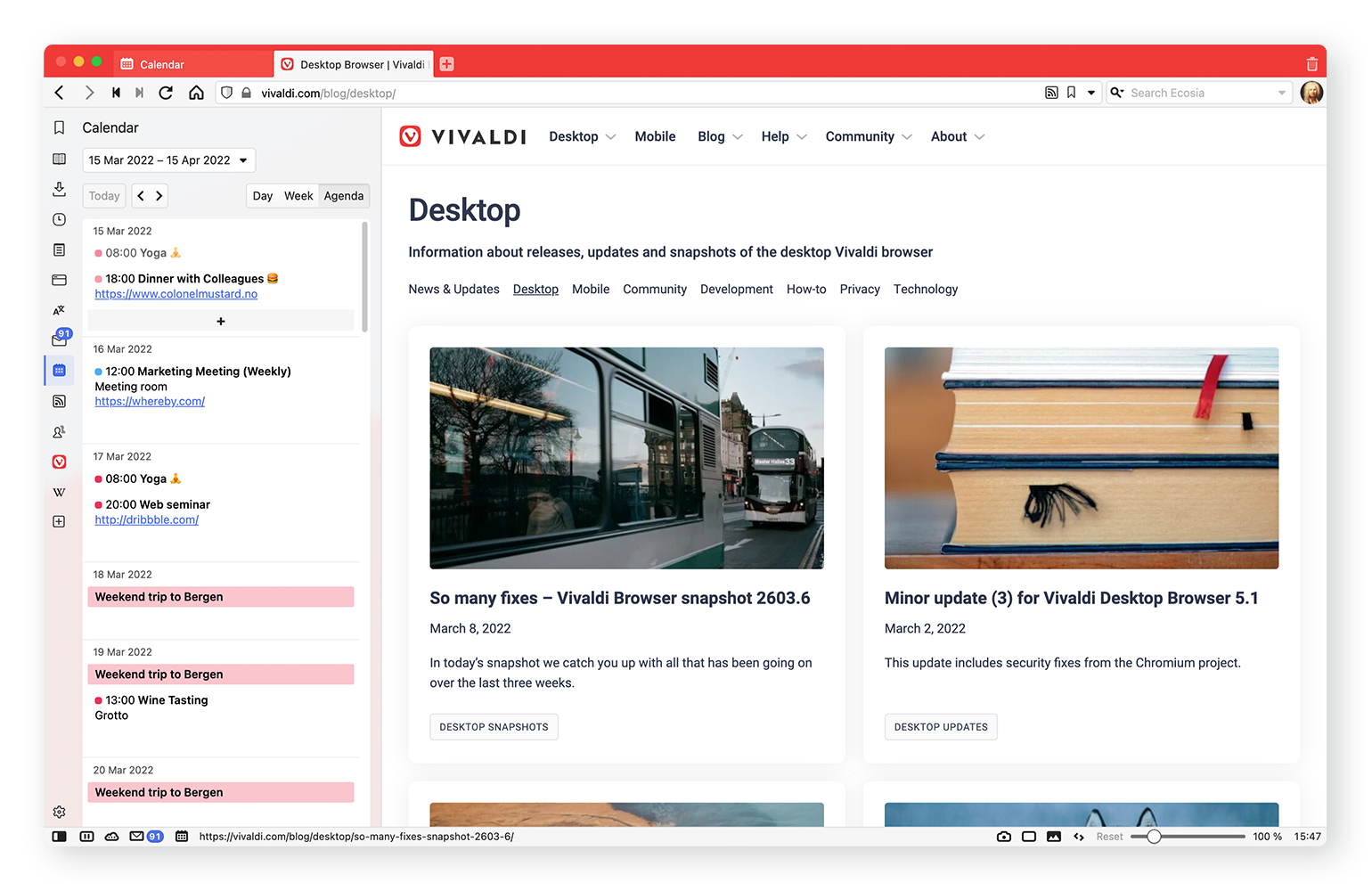Click the page zoom slider
The width and height of the screenshot is (1372, 891).
pos(1188,837)
